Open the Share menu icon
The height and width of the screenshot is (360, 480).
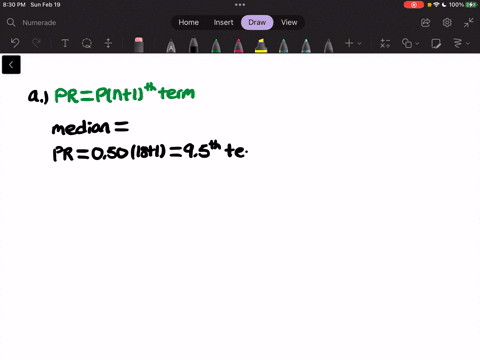click(x=425, y=23)
